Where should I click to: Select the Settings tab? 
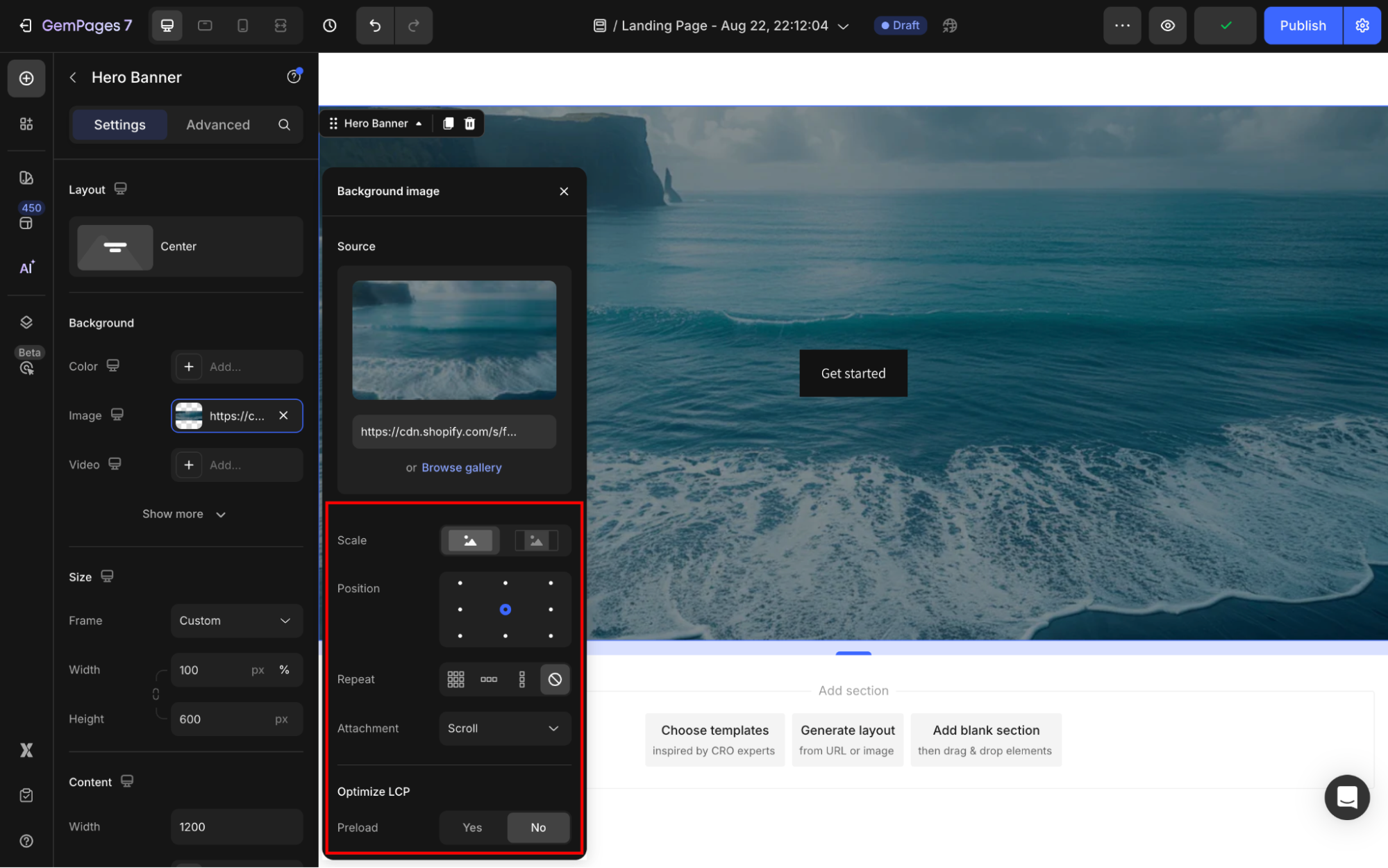119,125
